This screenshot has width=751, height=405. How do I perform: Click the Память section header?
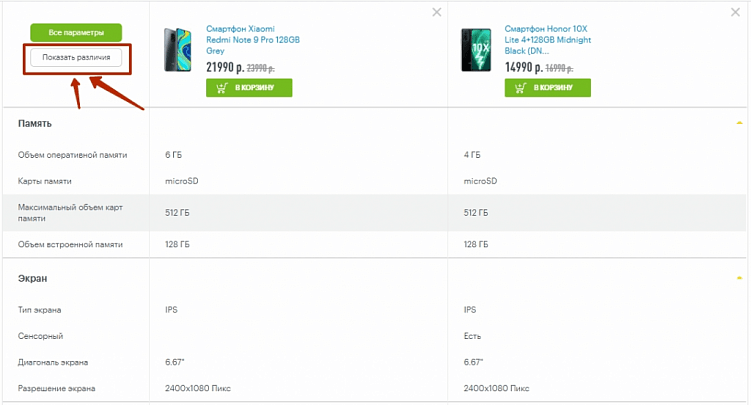coord(35,123)
